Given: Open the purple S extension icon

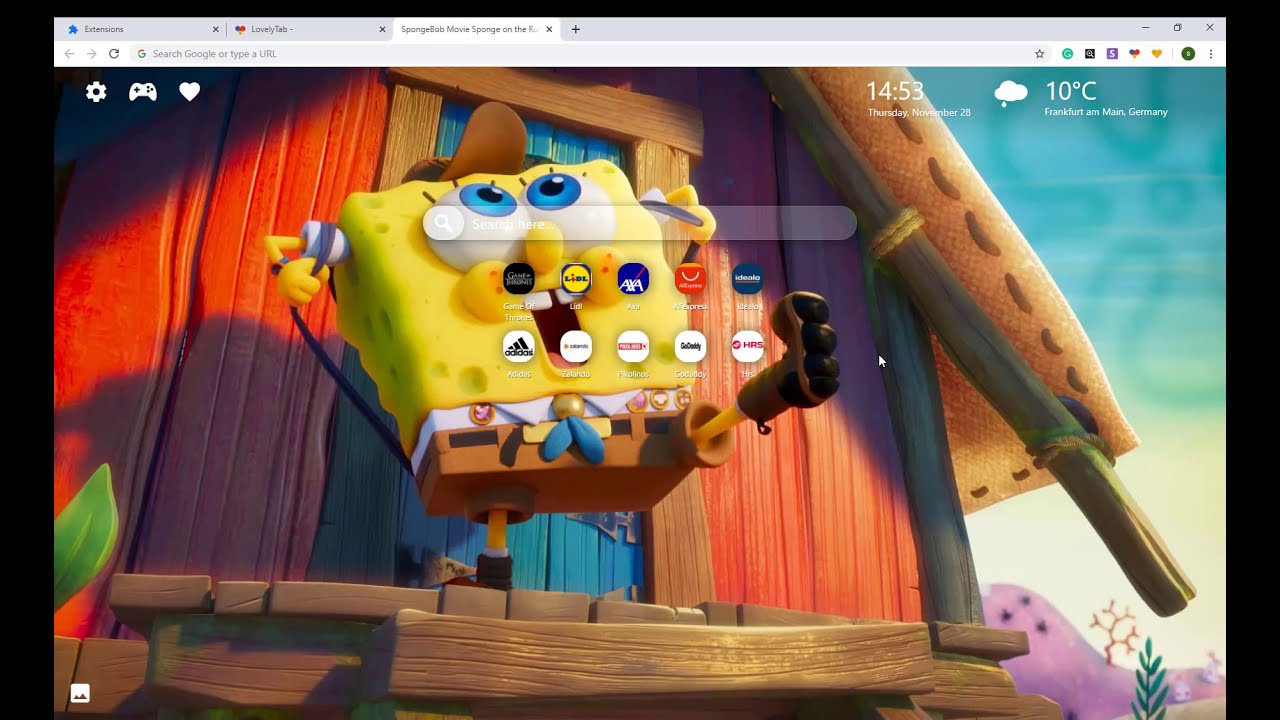Looking at the screenshot, I should pyautogui.click(x=1112, y=54).
